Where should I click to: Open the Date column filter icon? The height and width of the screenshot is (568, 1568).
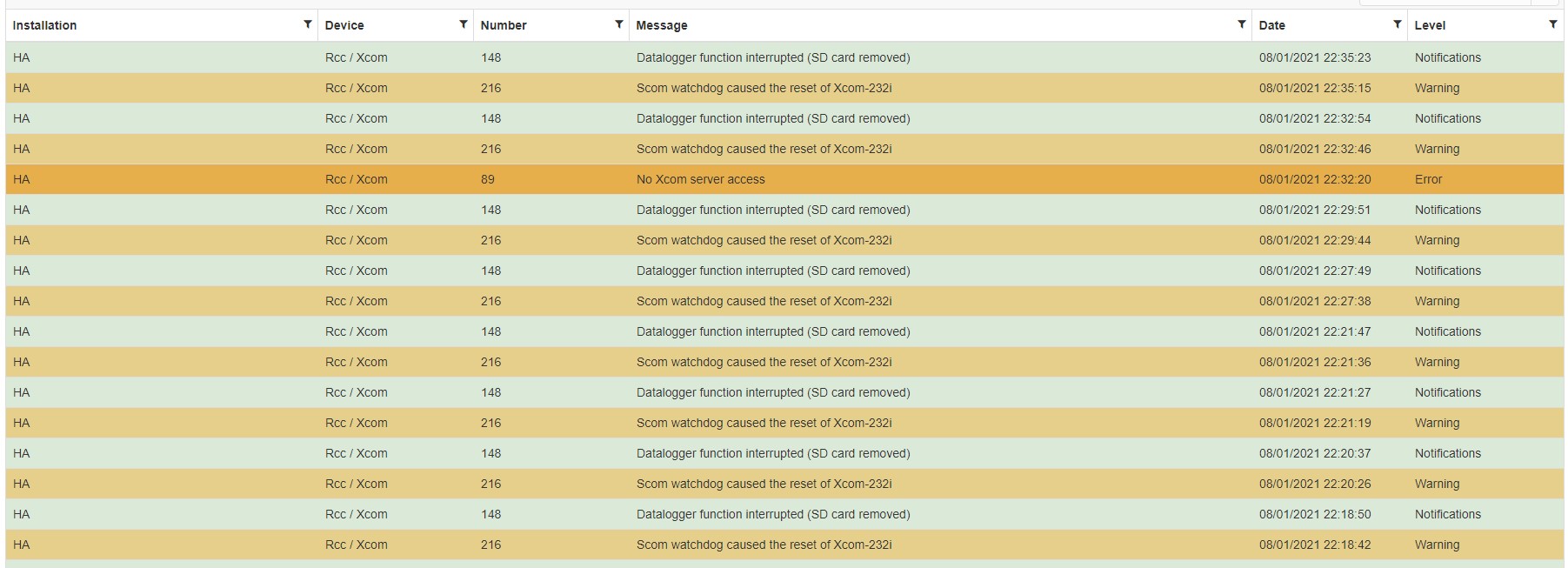pyautogui.click(x=1397, y=24)
